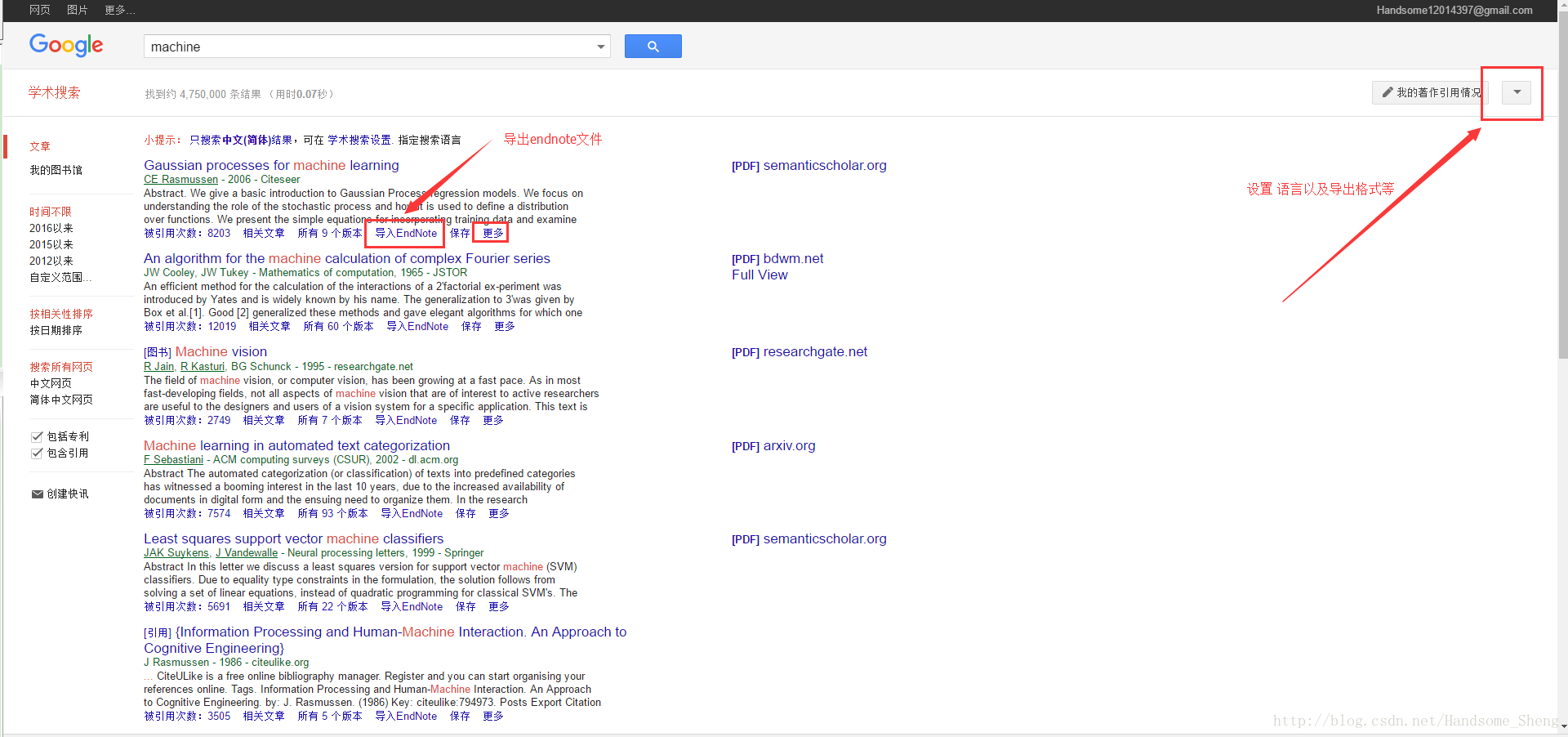The width and height of the screenshot is (1568, 737).
Task: Select 时间不限 time filter
Action: click(x=51, y=212)
